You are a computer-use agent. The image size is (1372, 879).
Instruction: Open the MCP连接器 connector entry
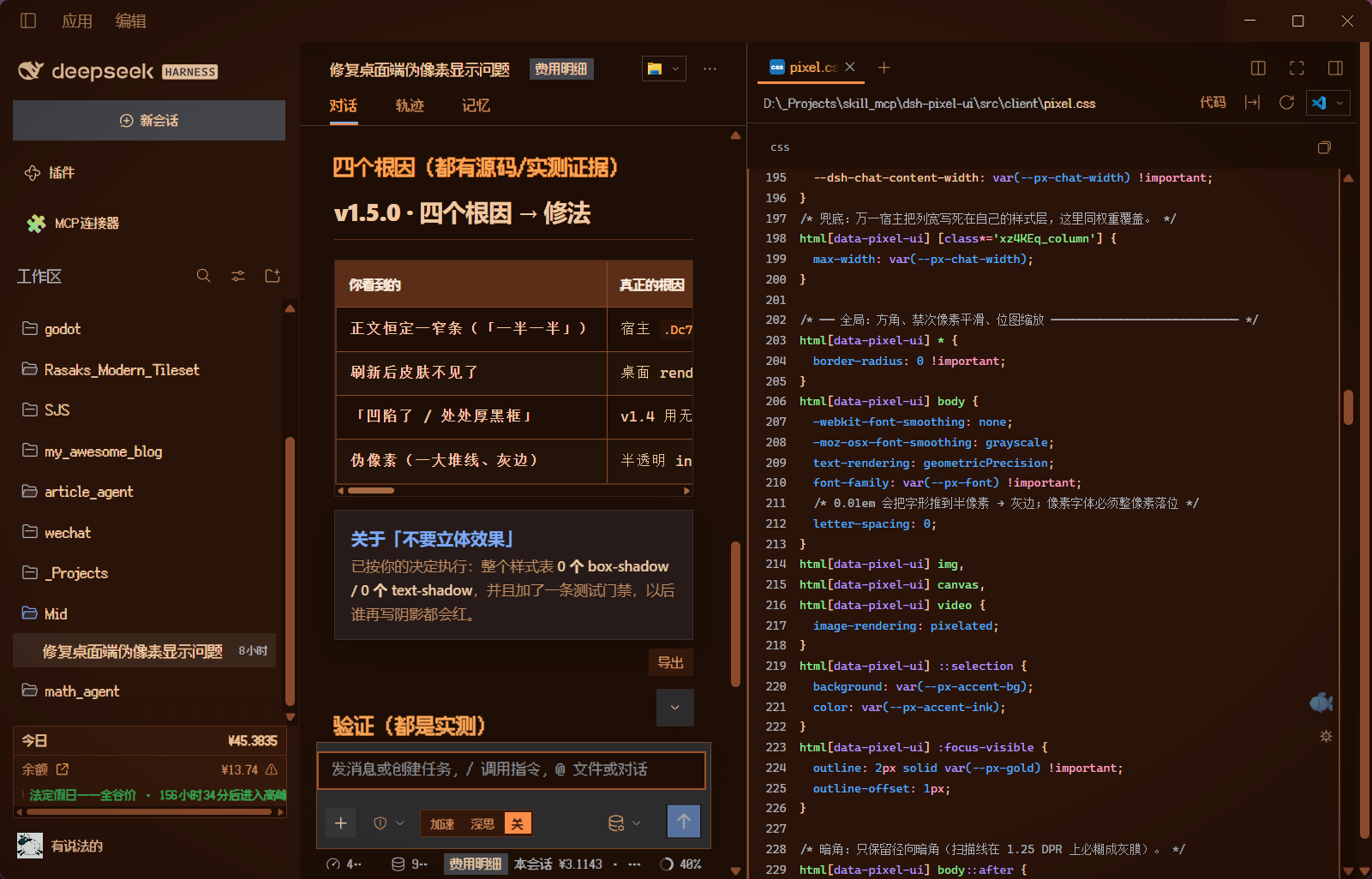[73, 224]
